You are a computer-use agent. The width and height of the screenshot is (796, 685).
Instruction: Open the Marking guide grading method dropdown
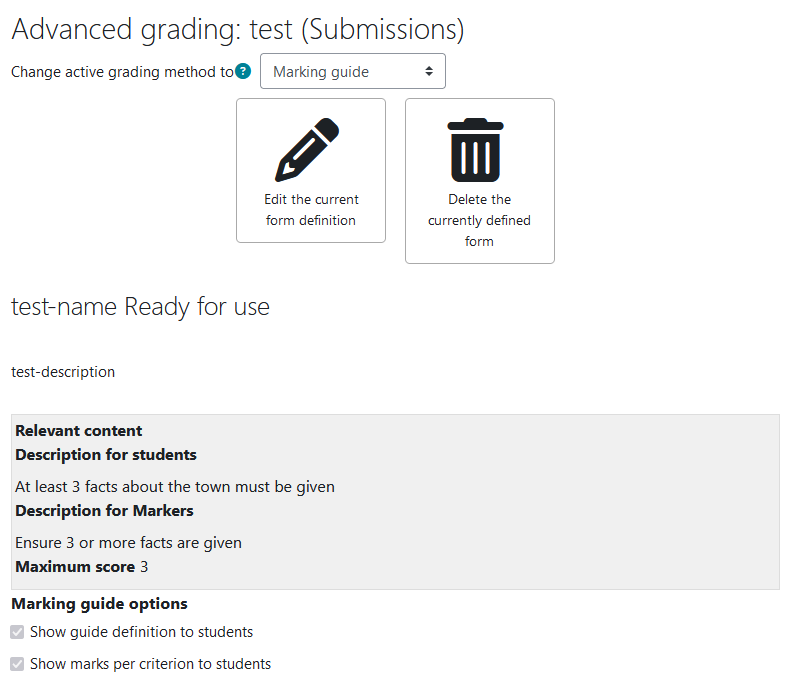pos(353,71)
